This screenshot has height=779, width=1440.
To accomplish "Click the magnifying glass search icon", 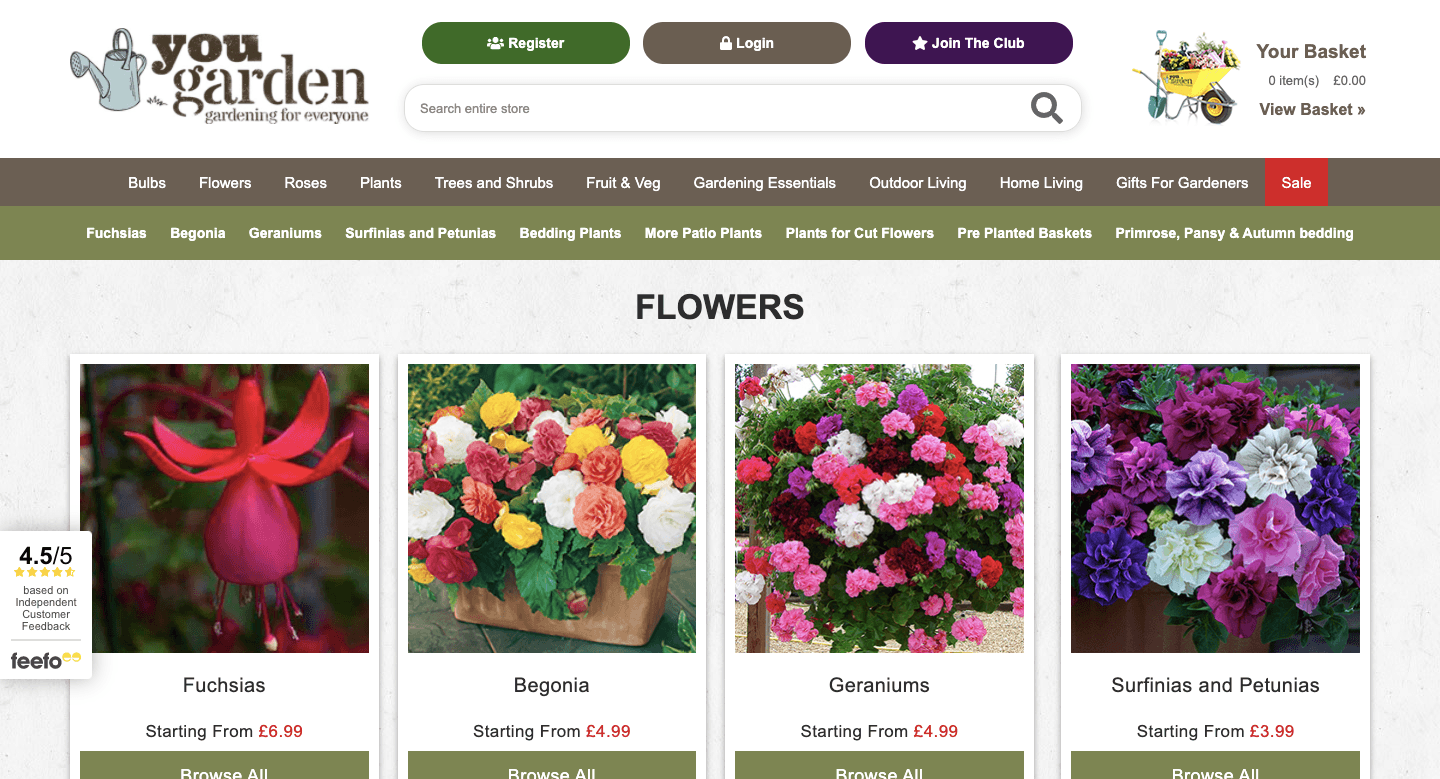I will point(1046,108).
